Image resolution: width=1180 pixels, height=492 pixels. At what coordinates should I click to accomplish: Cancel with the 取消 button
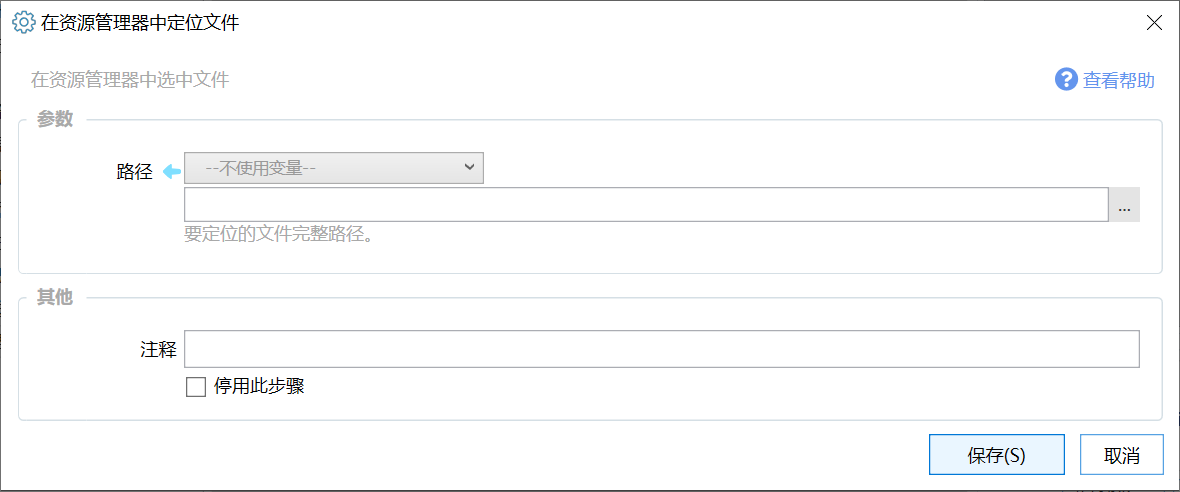[x=1121, y=455]
